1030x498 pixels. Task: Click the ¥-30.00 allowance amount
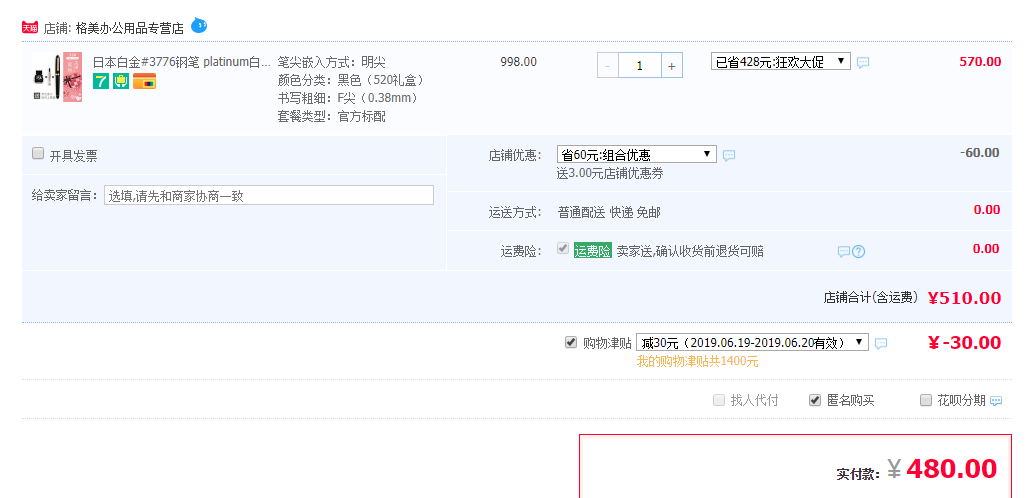(964, 343)
